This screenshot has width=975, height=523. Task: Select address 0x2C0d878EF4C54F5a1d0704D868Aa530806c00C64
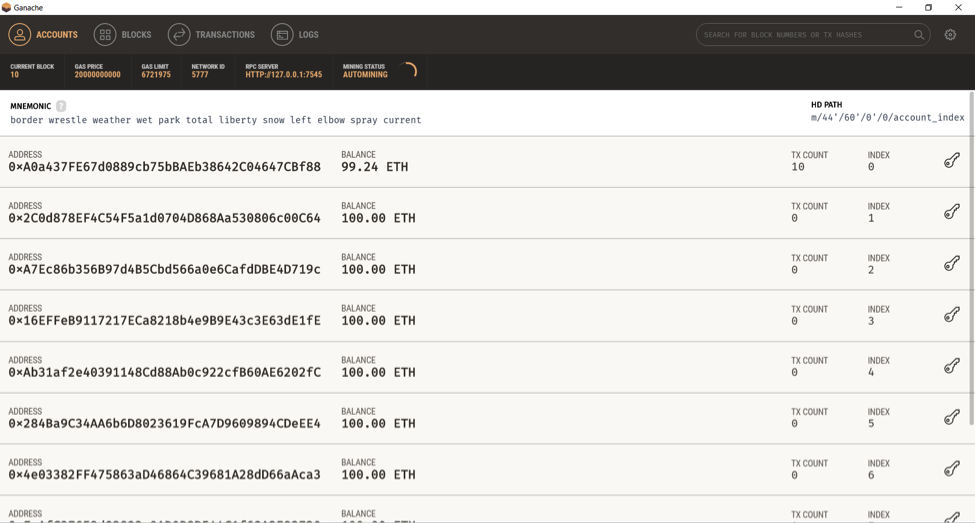click(164, 218)
